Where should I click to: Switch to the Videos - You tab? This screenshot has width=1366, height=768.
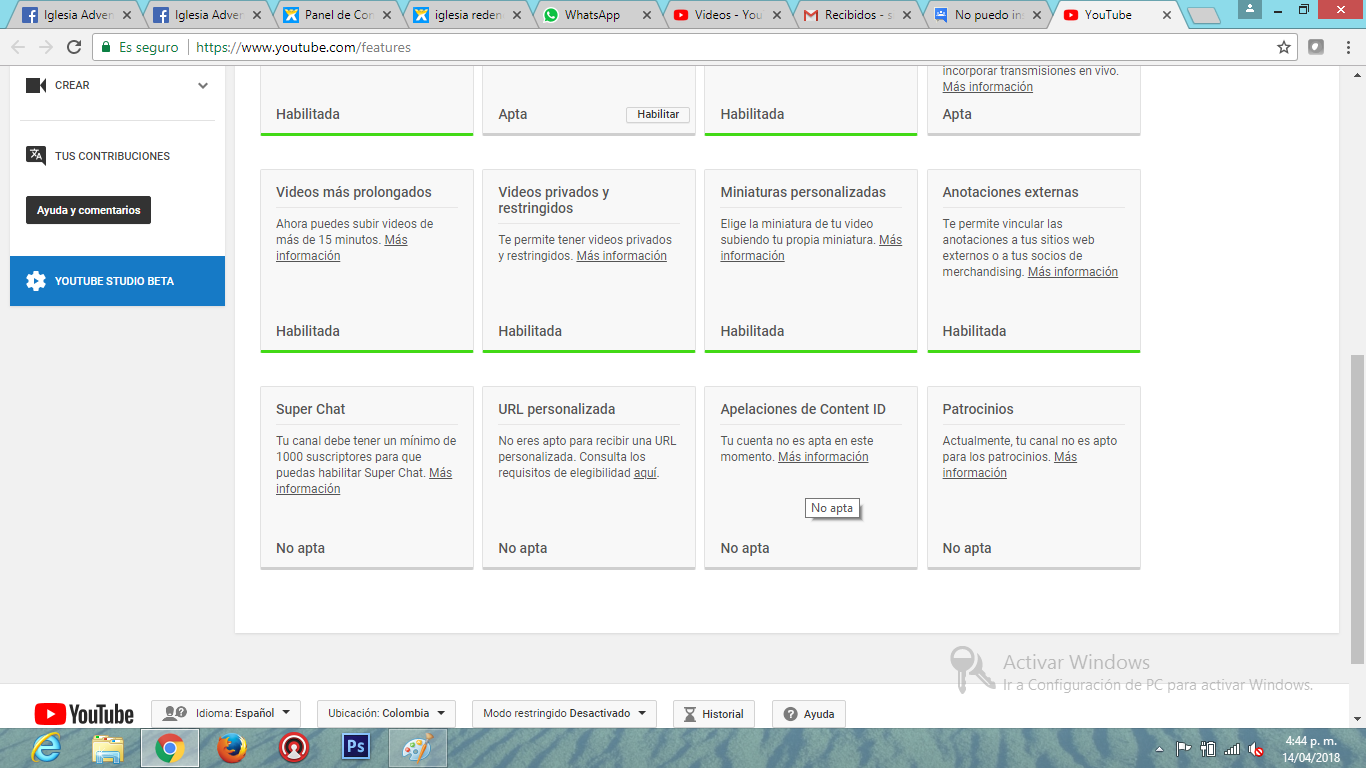(727, 15)
